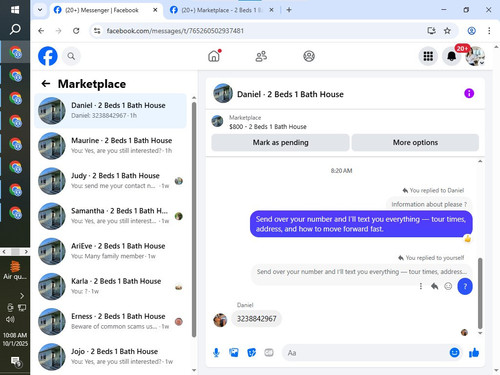Screen dimensions: 500x375
Task: Open AriEve - 2 Beds 1 Bath House chat
Action: pos(110,251)
